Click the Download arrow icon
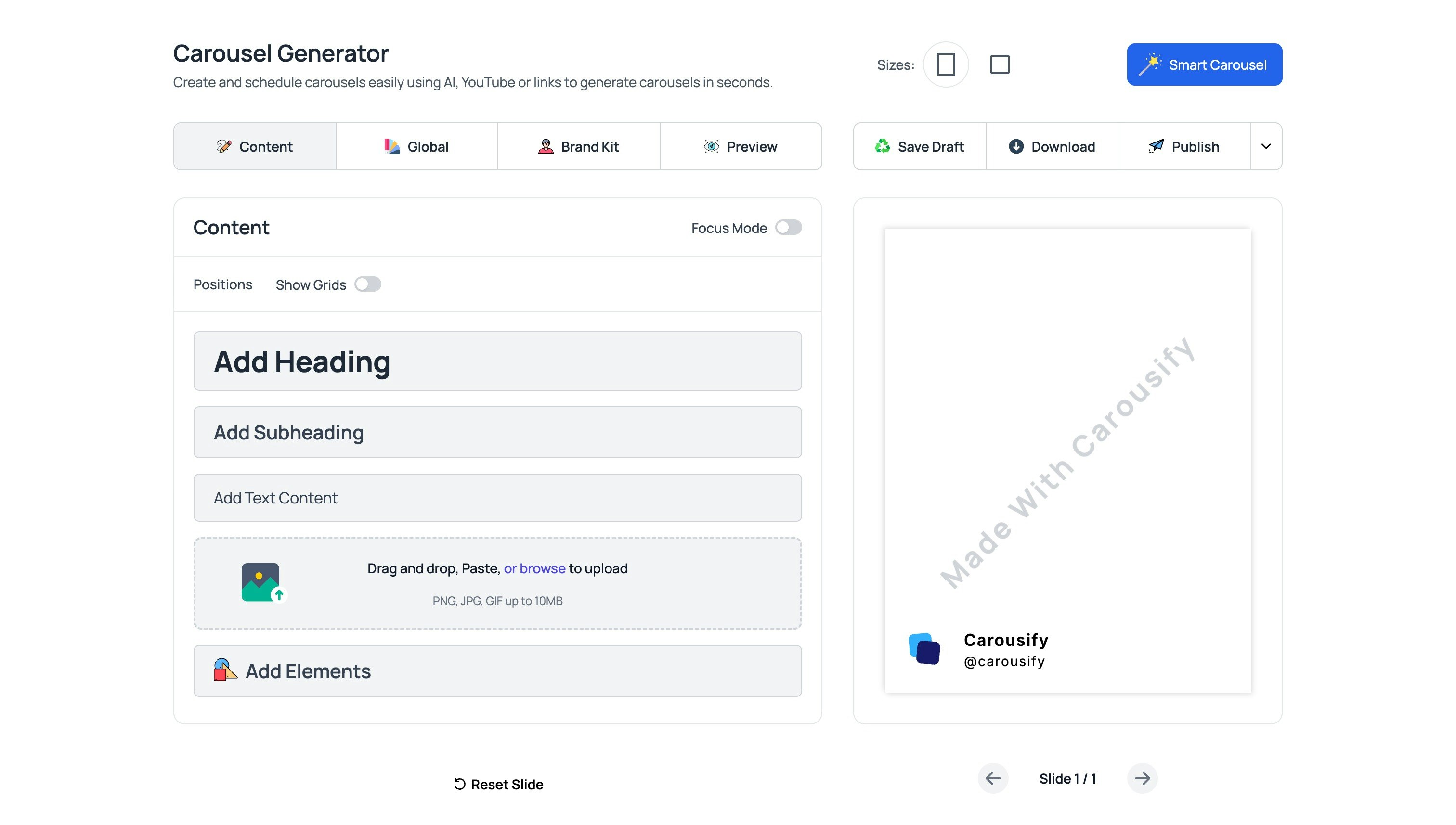1456x825 pixels. [x=1016, y=146]
